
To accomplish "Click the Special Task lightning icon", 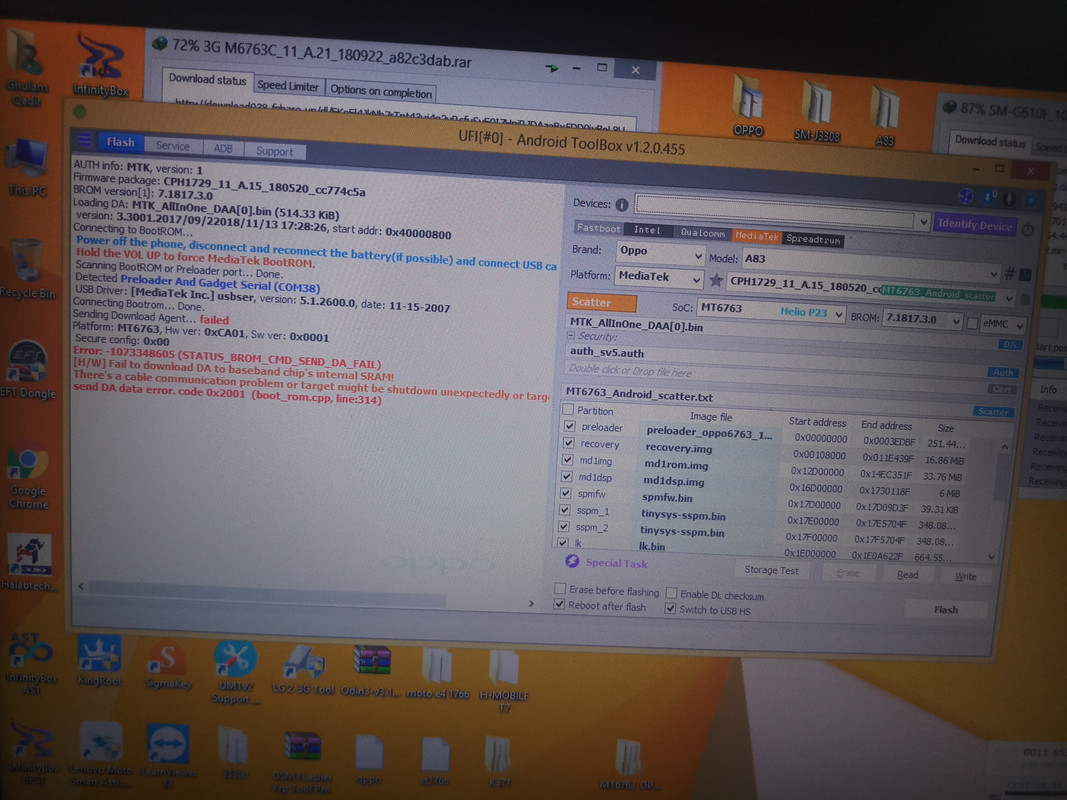I will 572,562.
